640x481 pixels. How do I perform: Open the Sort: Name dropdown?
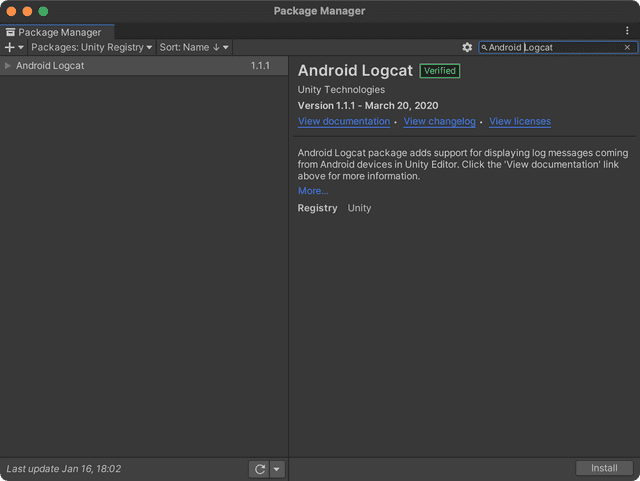pos(194,47)
